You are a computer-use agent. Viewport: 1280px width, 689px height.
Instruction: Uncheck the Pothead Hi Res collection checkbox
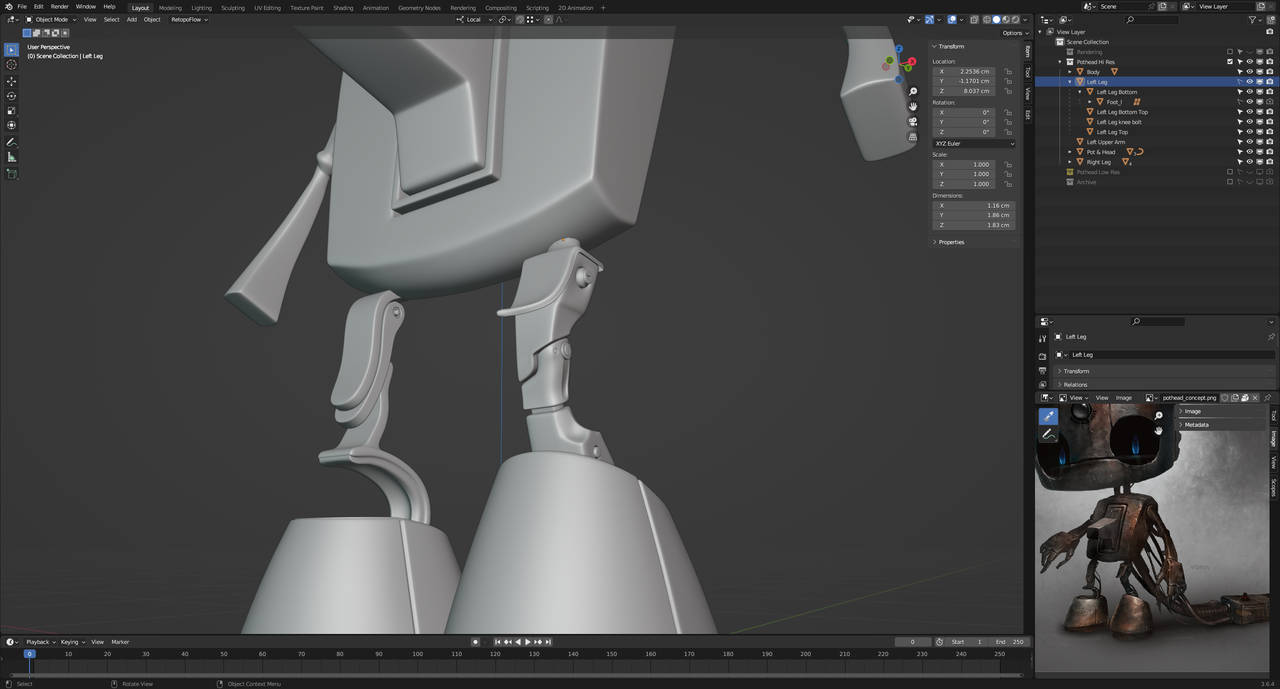pos(1230,62)
